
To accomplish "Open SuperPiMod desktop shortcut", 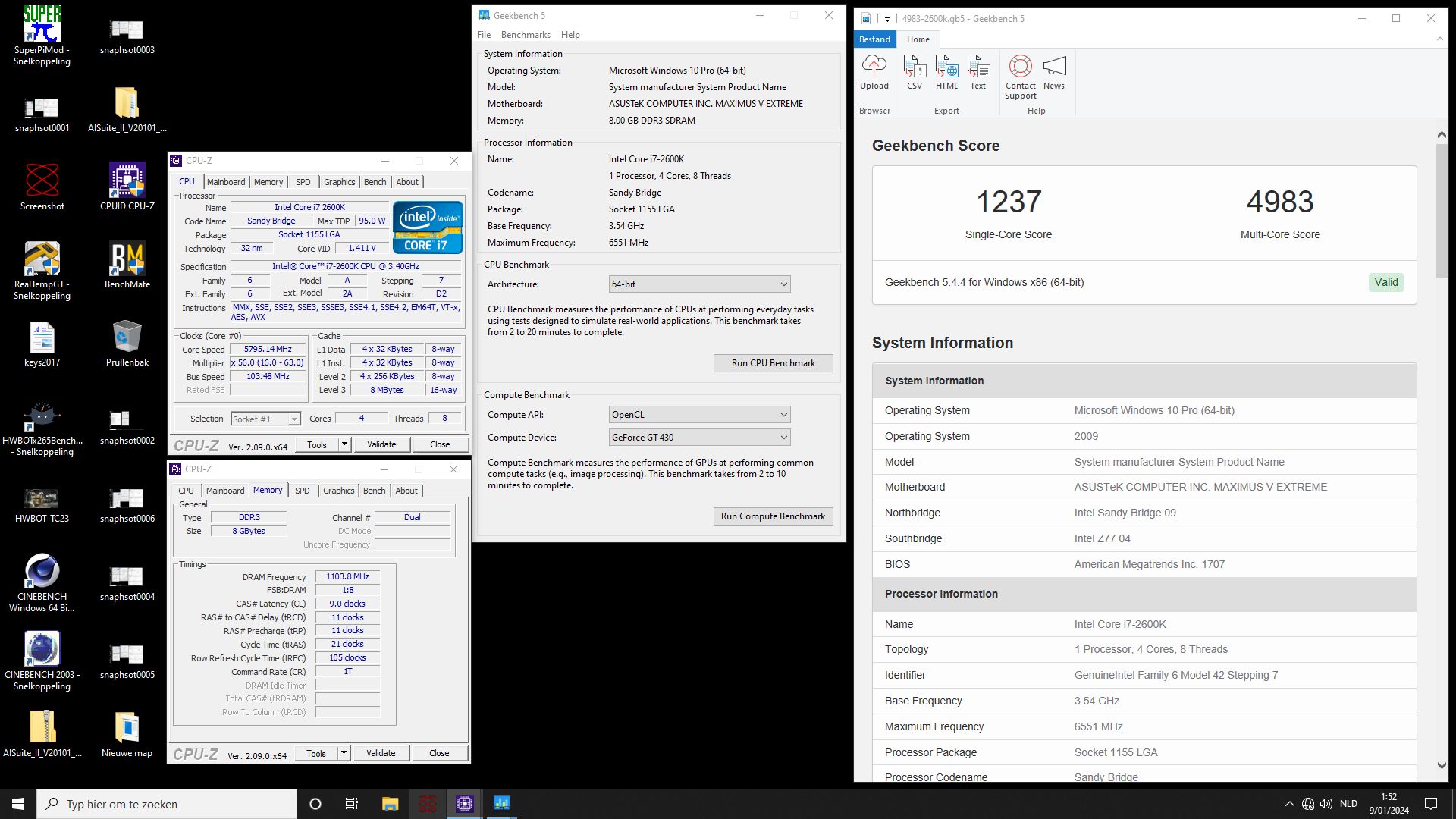I will (42, 36).
